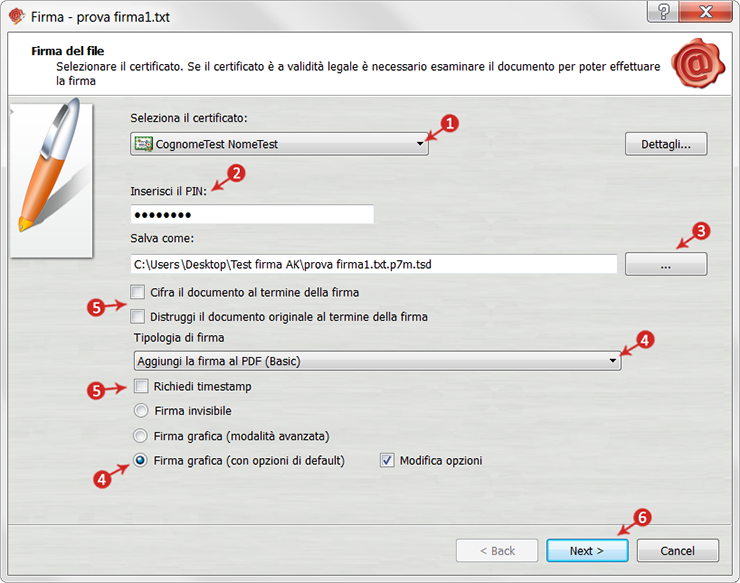Proceed with the Next button
The image size is (740, 583).
(x=587, y=550)
